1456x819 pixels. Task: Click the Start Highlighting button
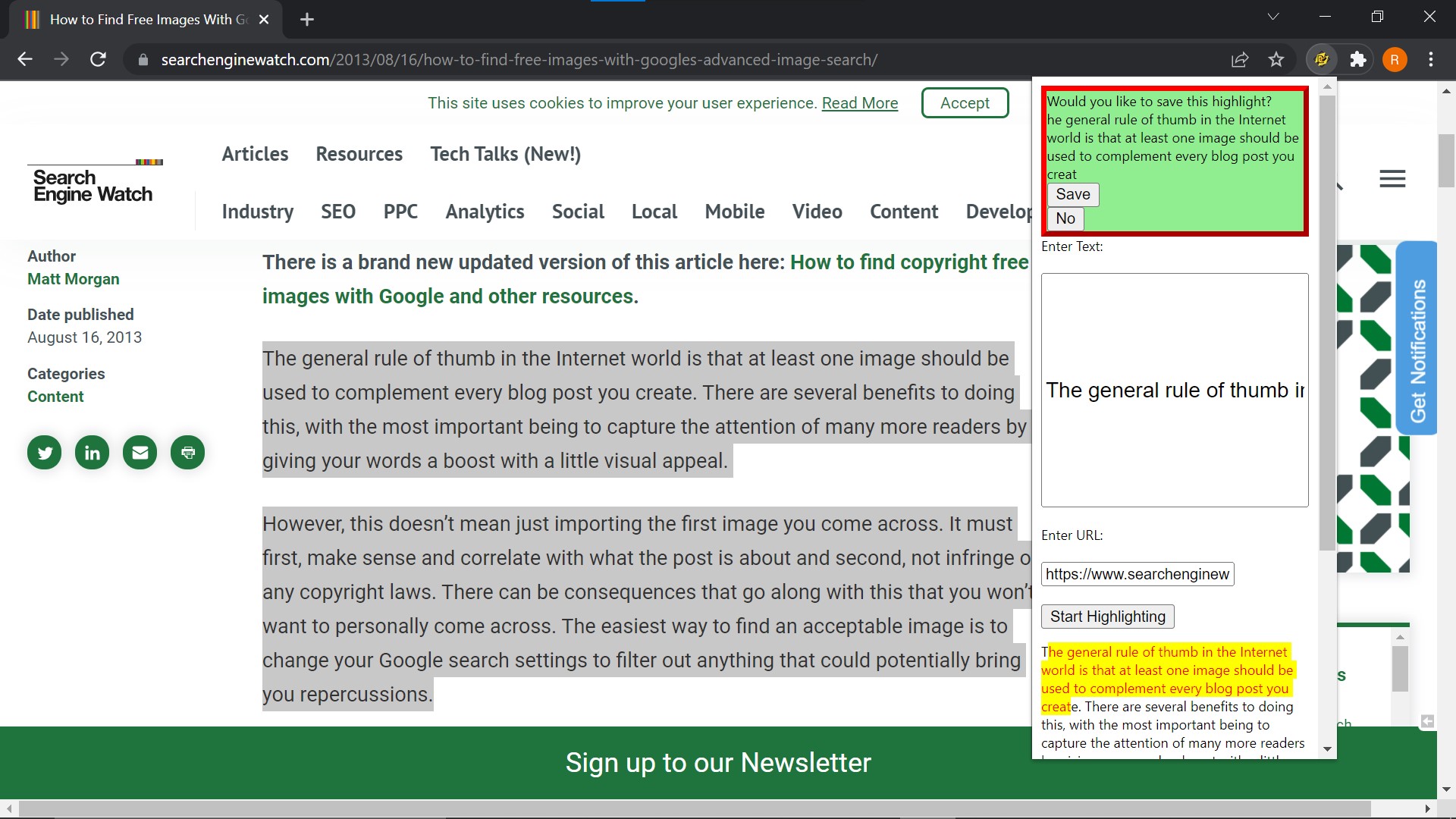[x=1107, y=616]
